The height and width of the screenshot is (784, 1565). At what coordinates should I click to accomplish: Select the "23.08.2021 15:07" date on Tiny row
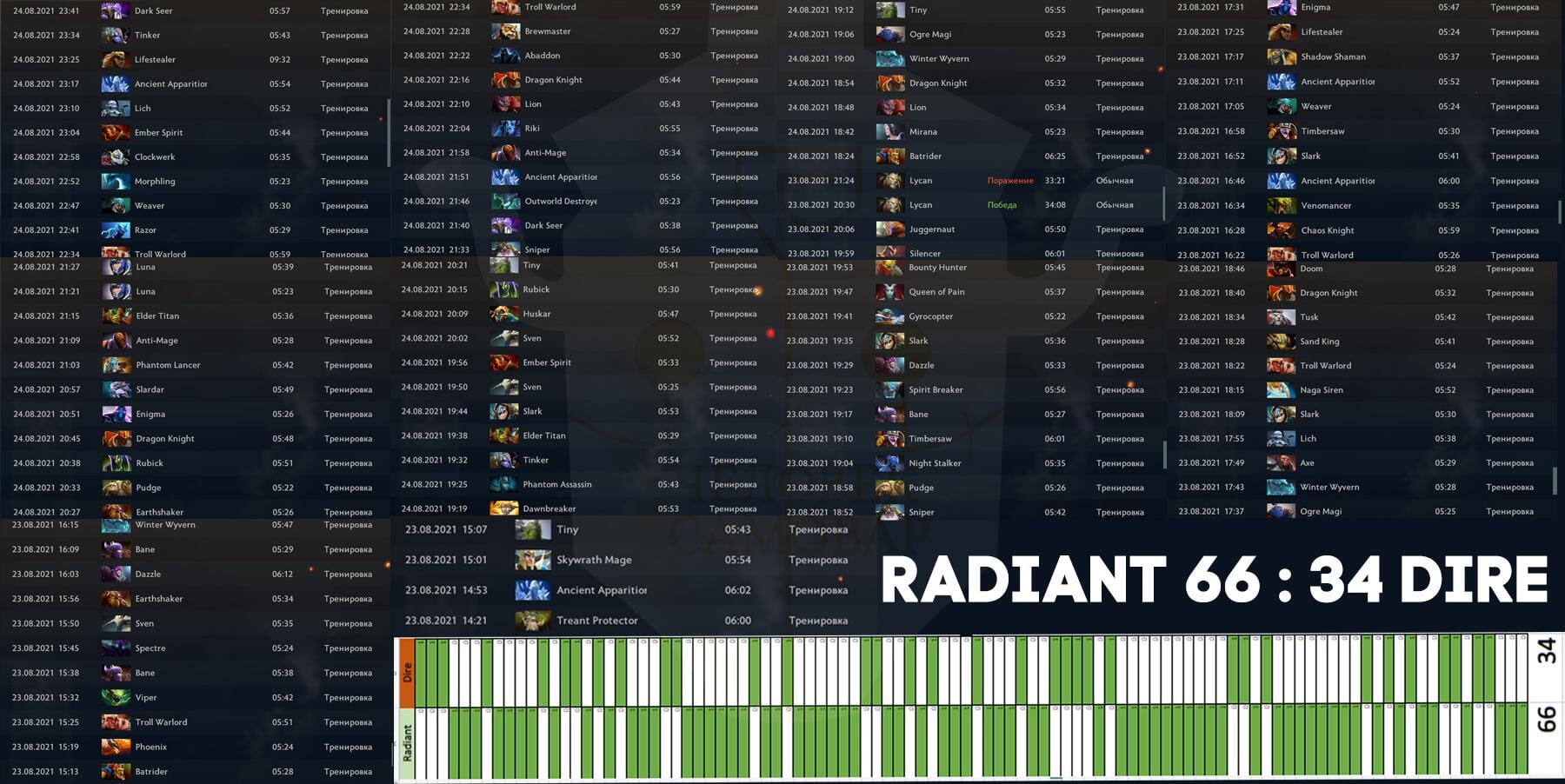coord(446,529)
